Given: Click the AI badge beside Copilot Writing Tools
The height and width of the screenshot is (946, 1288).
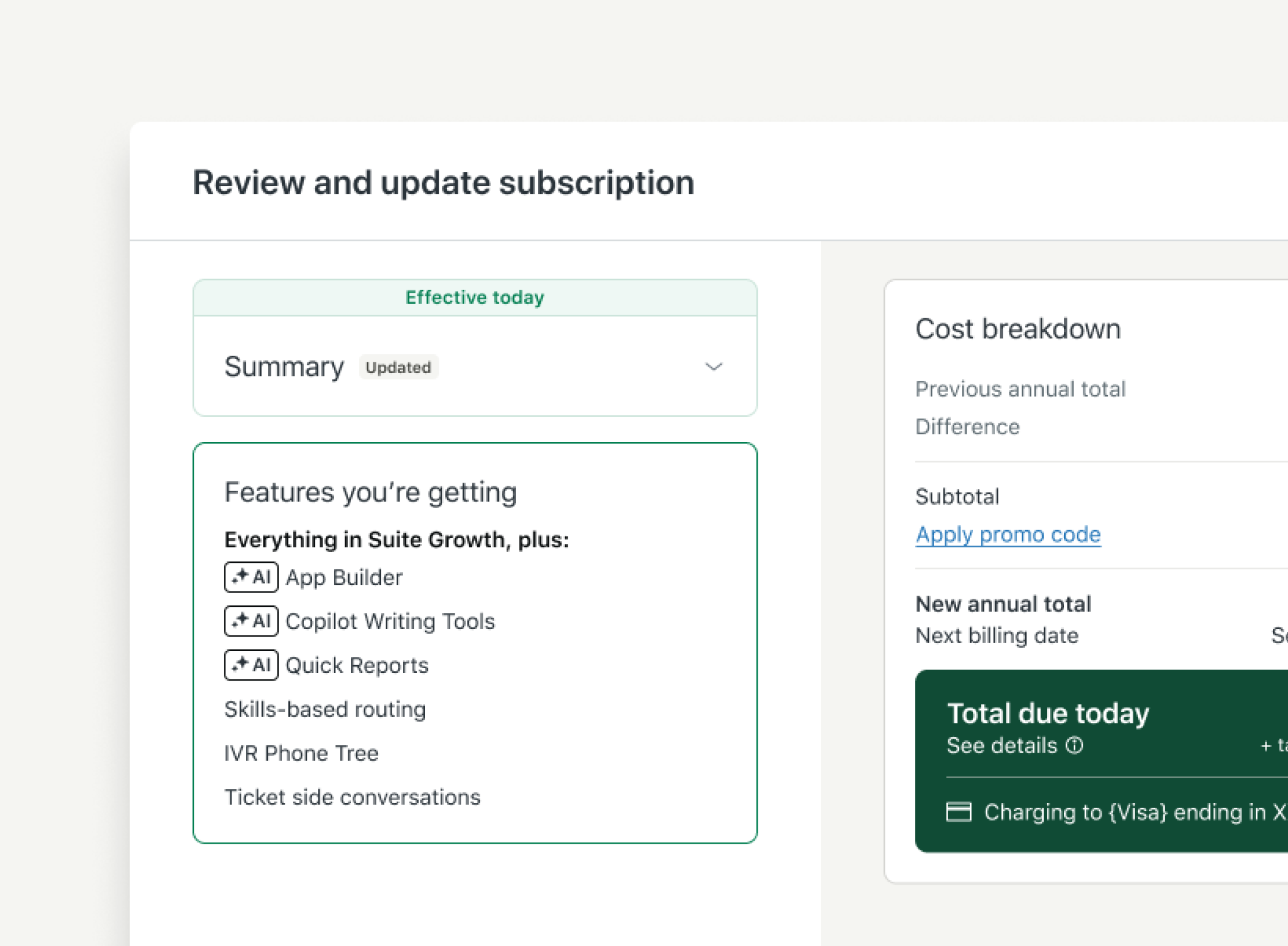Looking at the screenshot, I should click(251, 621).
